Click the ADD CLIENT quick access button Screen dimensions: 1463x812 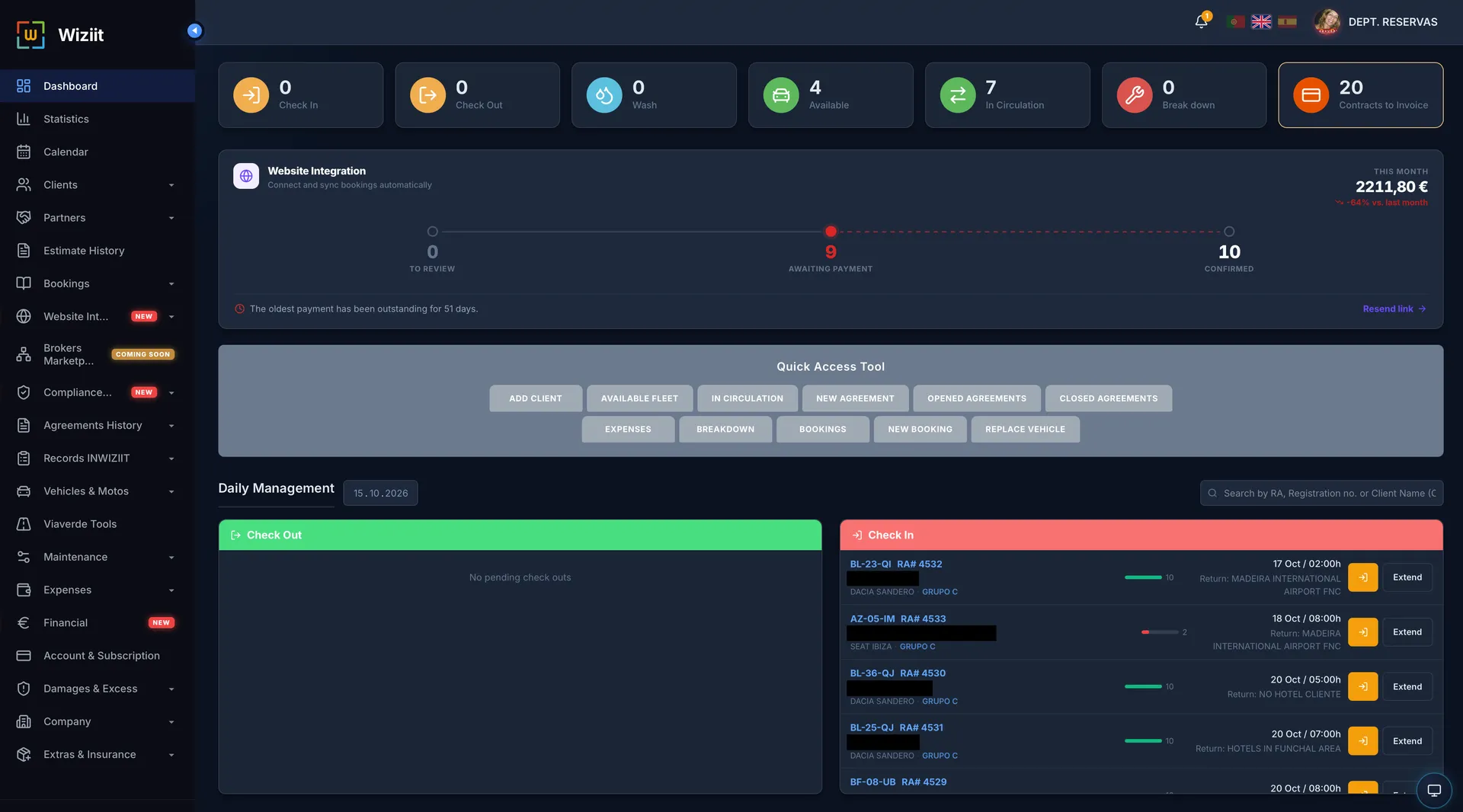pyautogui.click(x=536, y=398)
